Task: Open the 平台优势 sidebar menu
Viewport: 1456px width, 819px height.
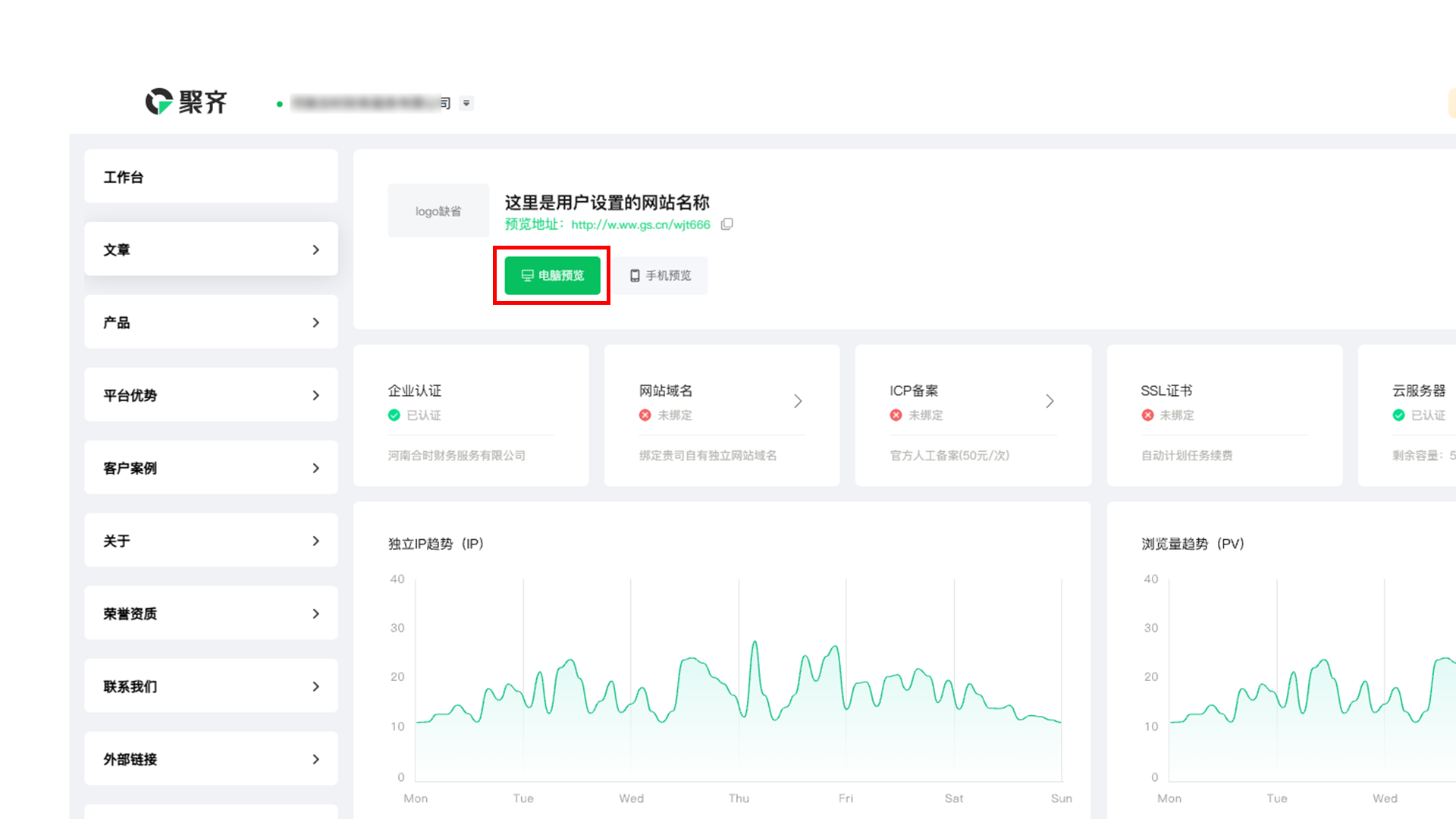Action: [x=211, y=395]
